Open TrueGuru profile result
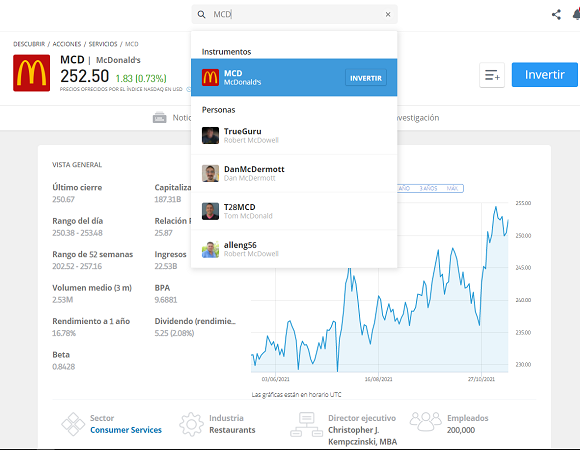 tap(294, 135)
